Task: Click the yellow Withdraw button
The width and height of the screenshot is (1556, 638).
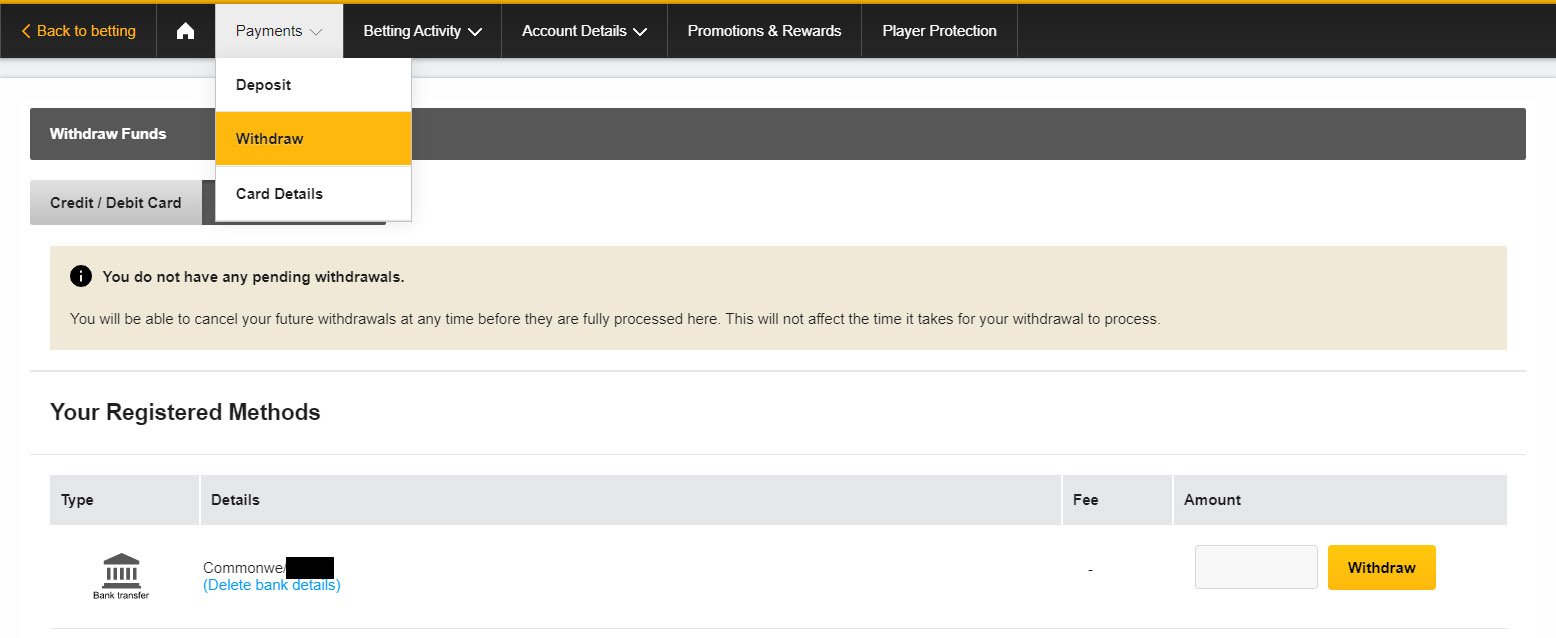Action: point(1381,567)
